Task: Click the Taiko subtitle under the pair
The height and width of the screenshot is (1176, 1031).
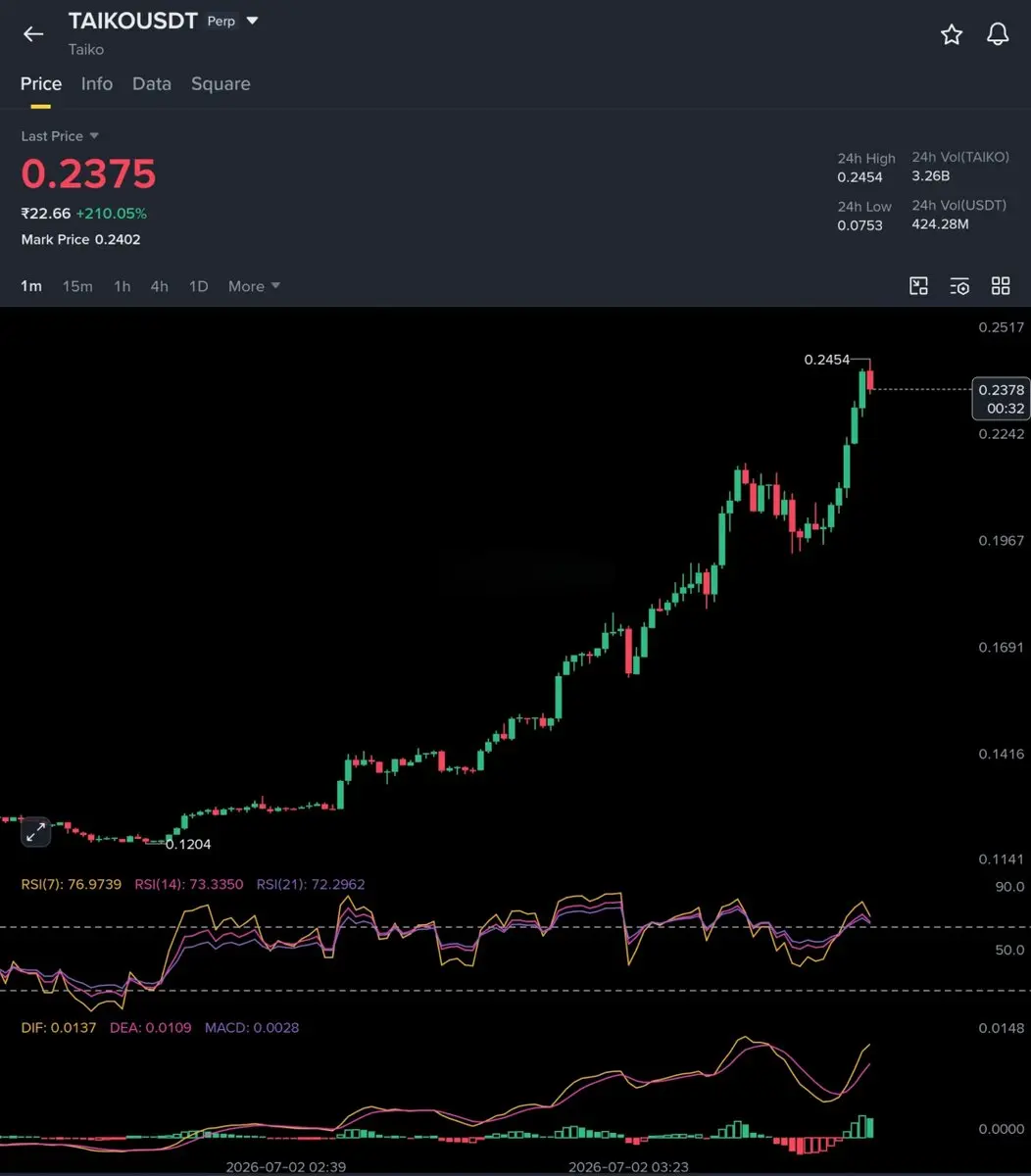Action: coord(86,49)
